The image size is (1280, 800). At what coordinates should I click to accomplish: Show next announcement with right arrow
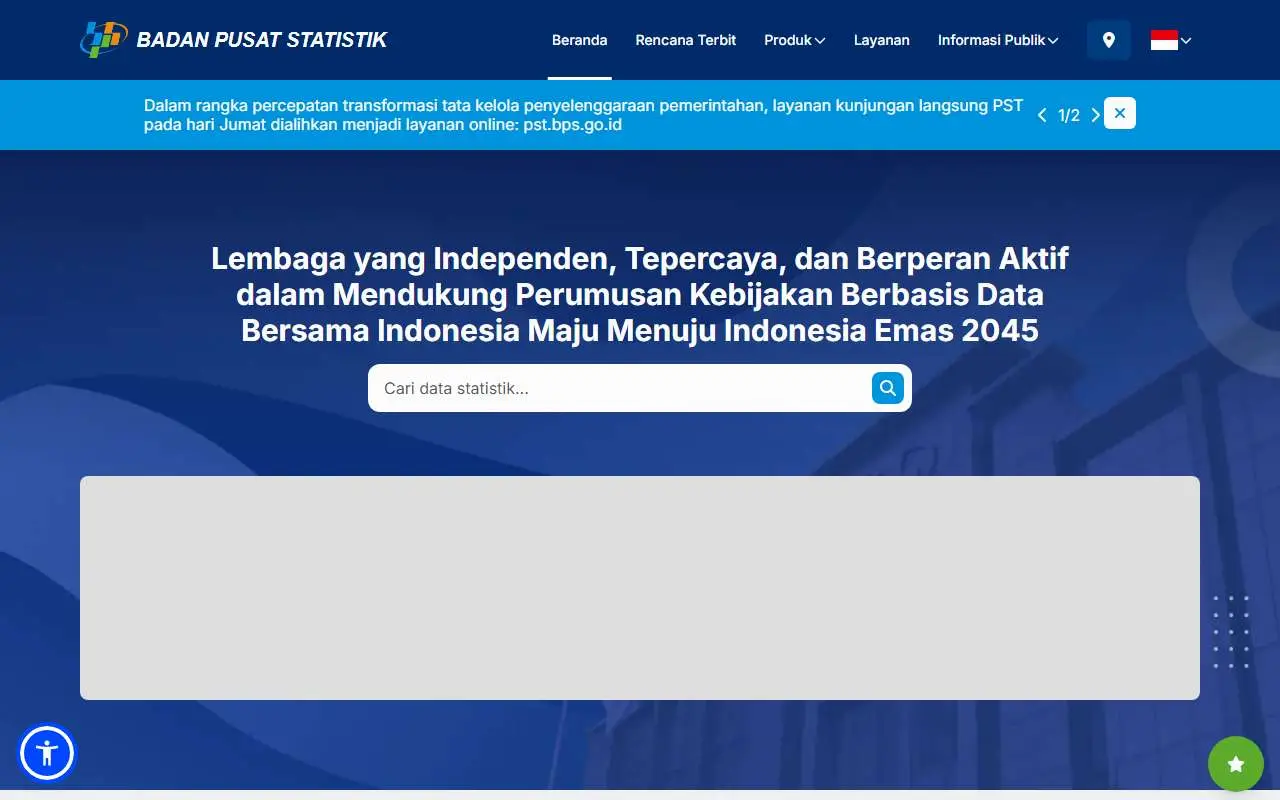pyautogui.click(x=1095, y=115)
